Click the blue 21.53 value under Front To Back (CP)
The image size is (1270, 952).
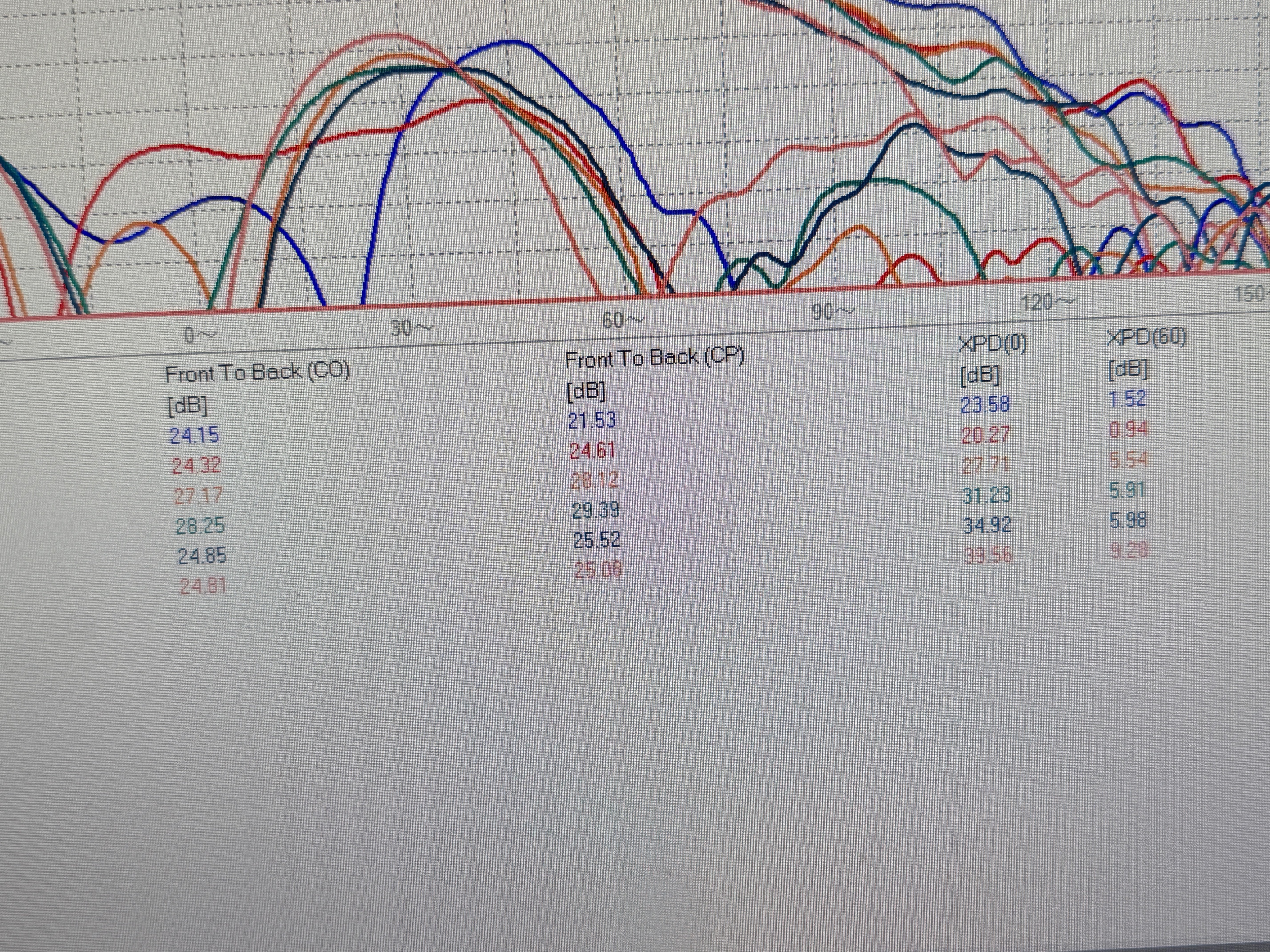coord(592,420)
